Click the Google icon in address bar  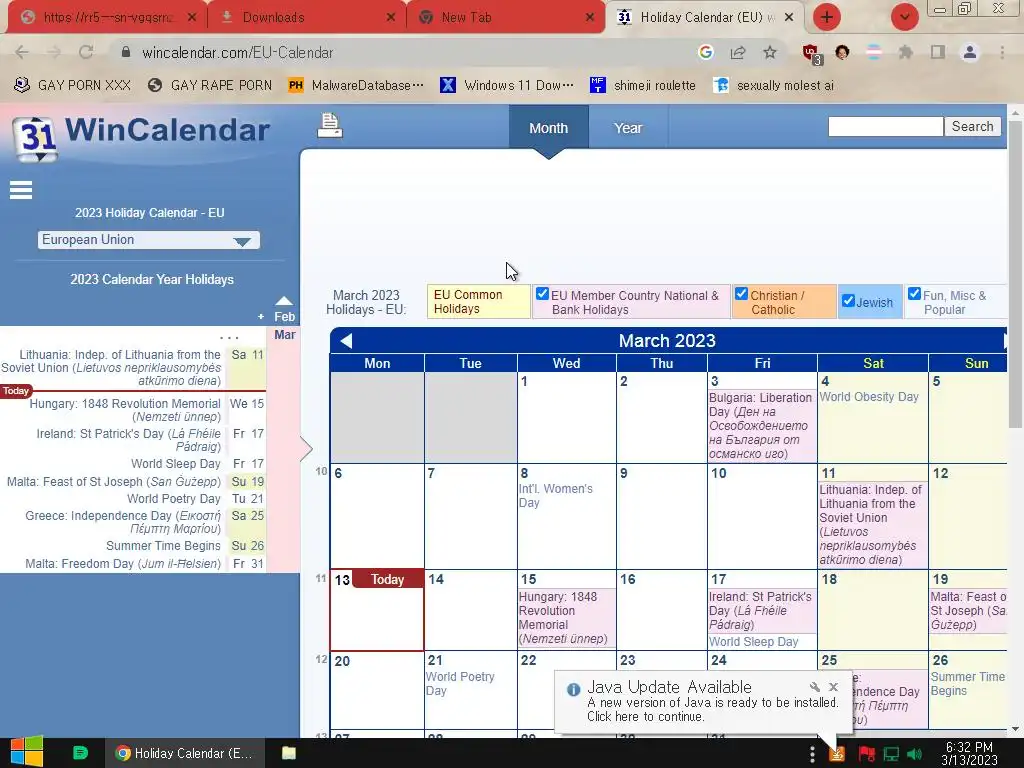pyautogui.click(x=705, y=52)
